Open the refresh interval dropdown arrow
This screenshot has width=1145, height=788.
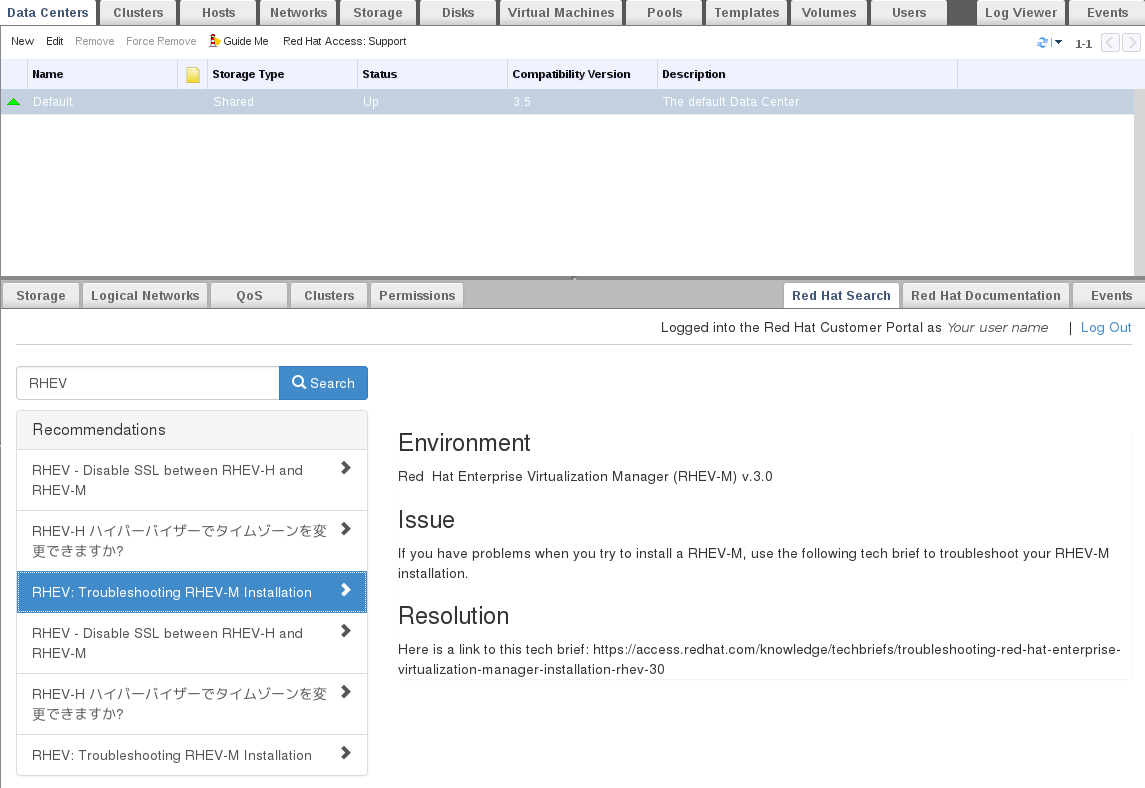1058,42
